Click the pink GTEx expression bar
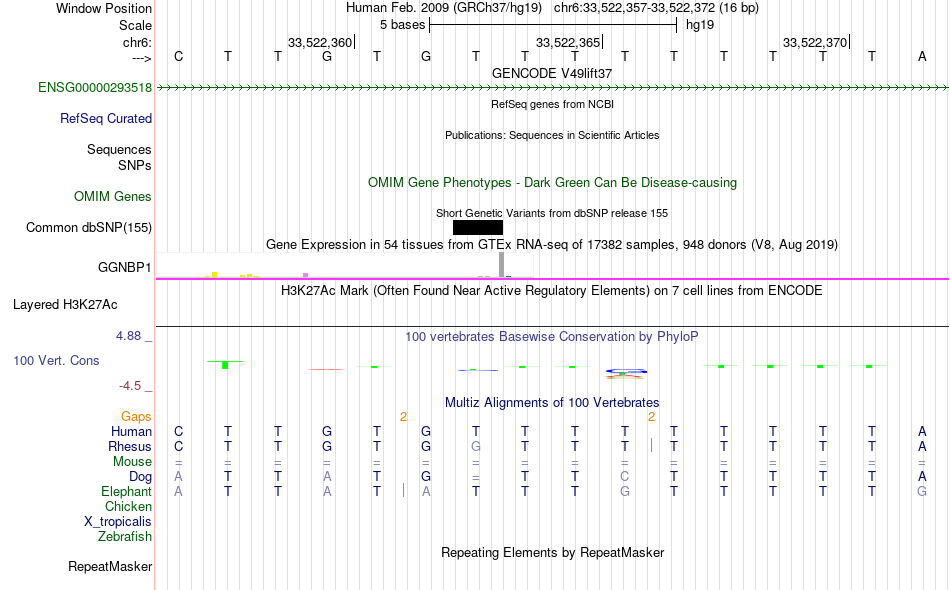 [305, 276]
